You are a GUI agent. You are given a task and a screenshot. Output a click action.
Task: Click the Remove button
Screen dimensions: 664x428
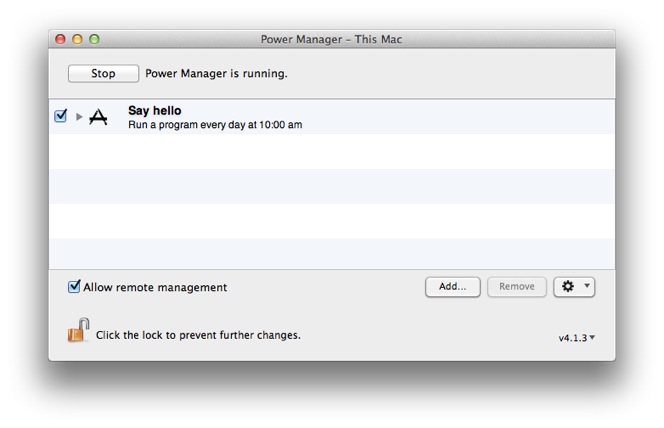(x=517, y=287)
